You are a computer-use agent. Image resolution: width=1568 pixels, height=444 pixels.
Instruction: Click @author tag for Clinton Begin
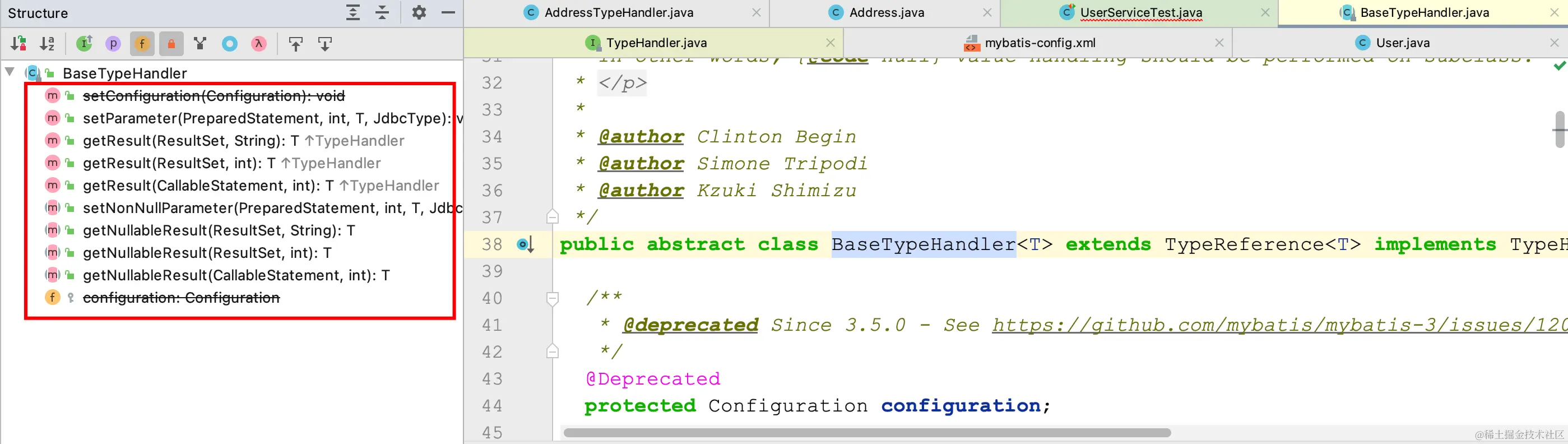pyautogui.click(x=641, y=136)
